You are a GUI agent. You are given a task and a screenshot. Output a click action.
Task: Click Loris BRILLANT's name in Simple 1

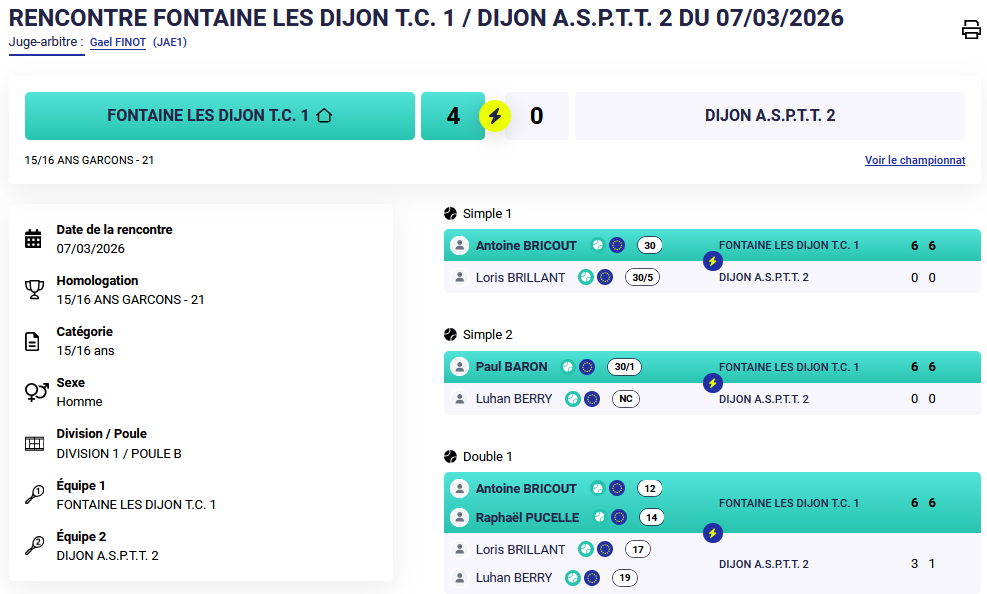(x=520, y=277)
